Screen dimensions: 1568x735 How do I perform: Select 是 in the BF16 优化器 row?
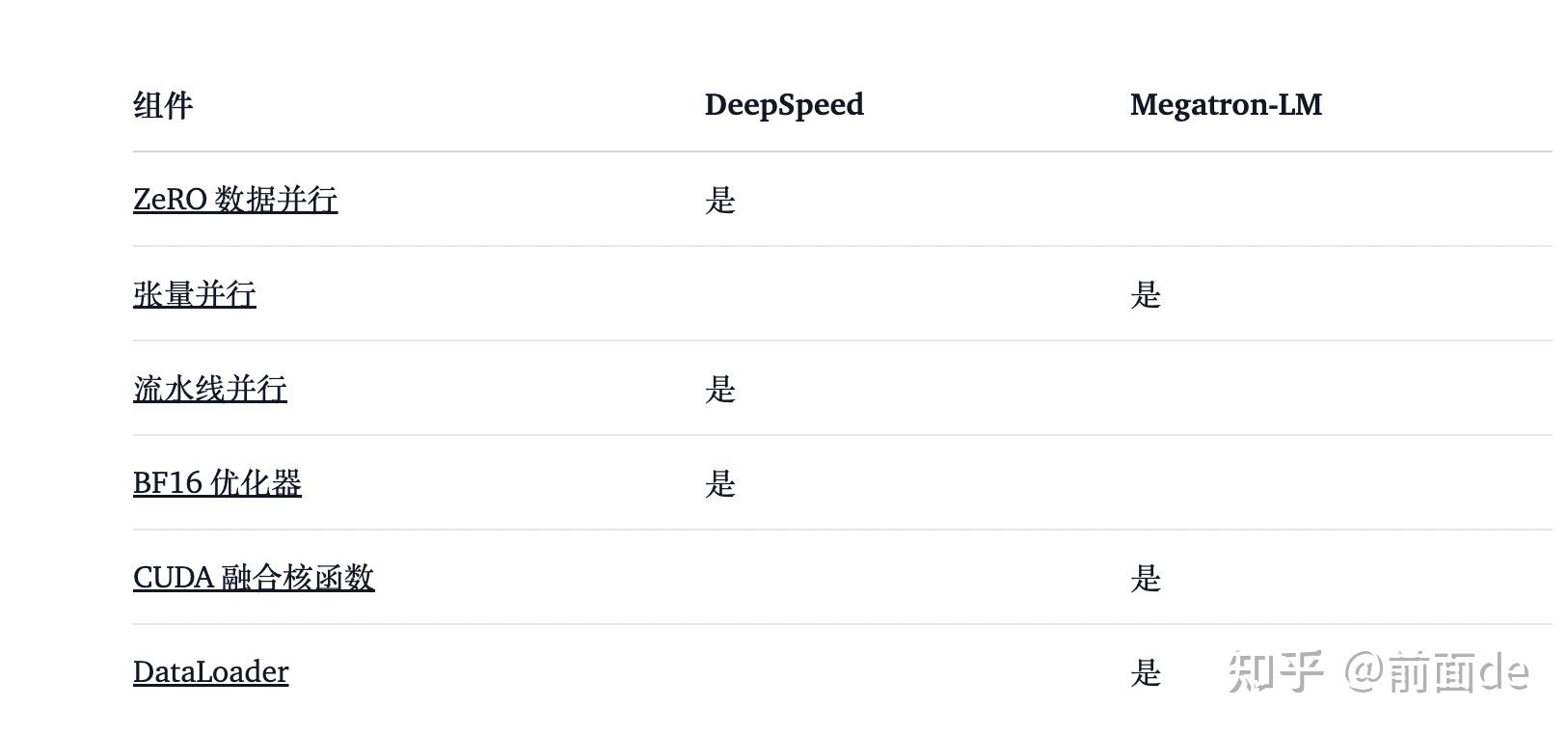click(720, 484)
